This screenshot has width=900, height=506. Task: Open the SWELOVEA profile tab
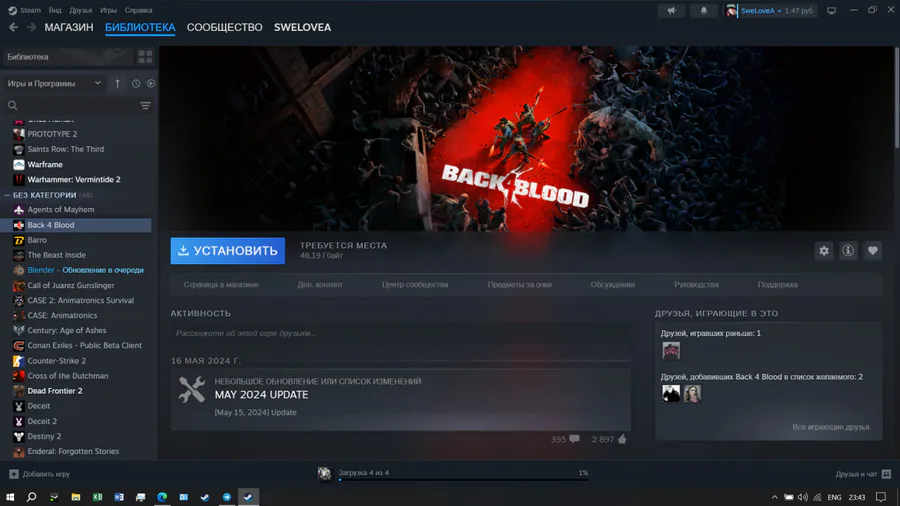tap(302, 27)
